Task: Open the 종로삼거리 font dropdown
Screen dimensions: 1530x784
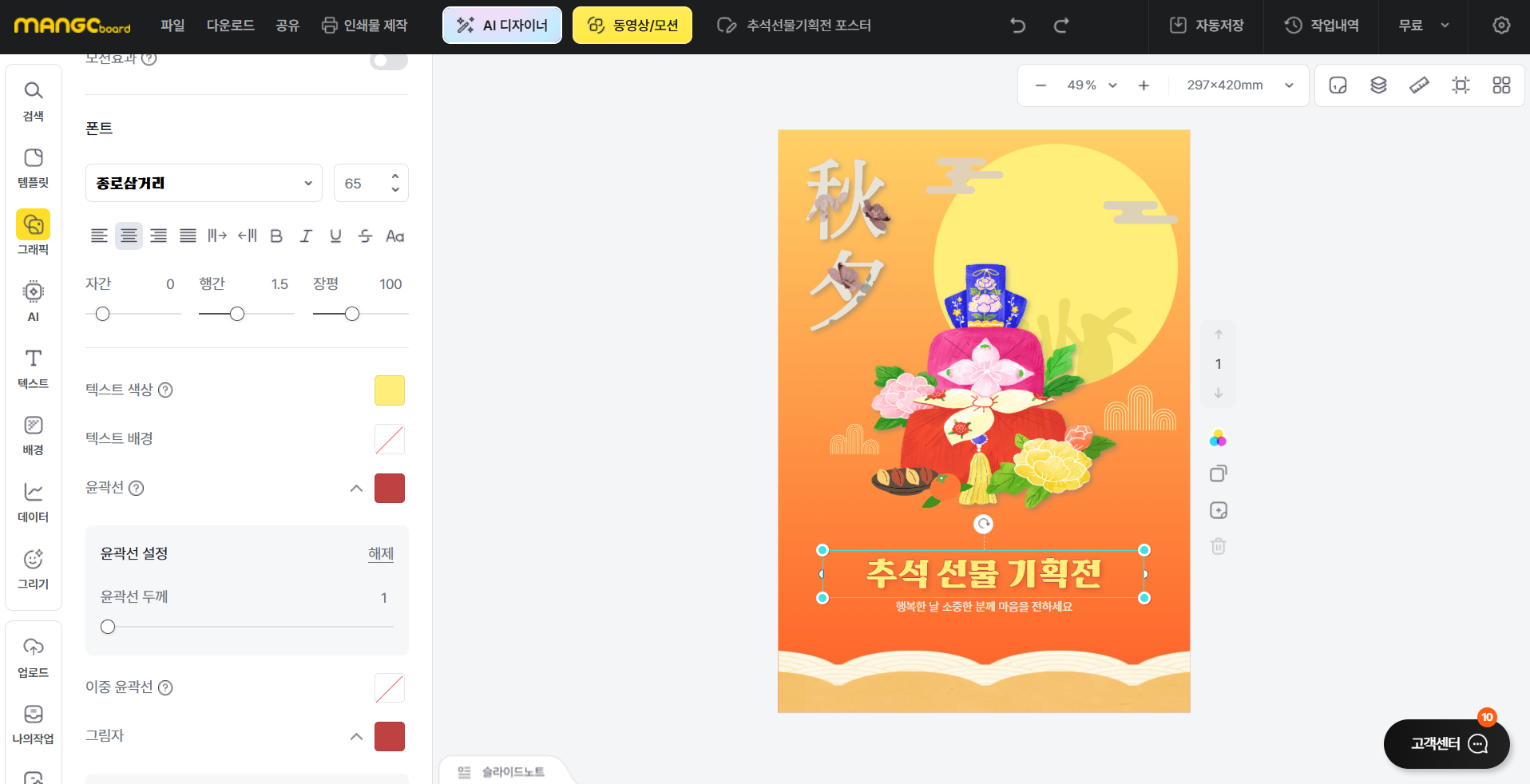Action: (x=204, y=183)
